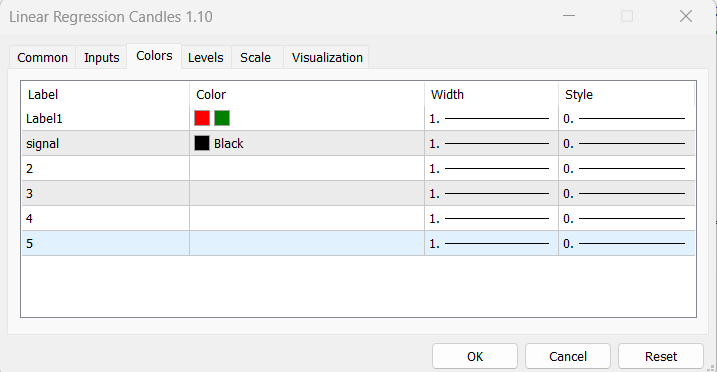Open style selector for signal row
The width and height of the screenshot is (717, 372).
626,143
